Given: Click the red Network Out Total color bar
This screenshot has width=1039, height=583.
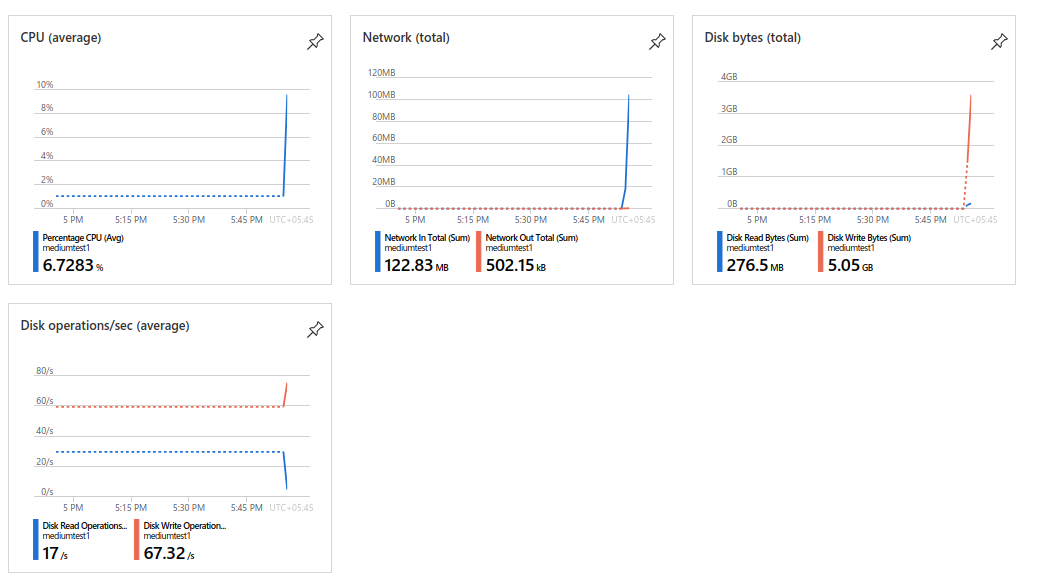Looking at the screenshot, I should point(478,252).
